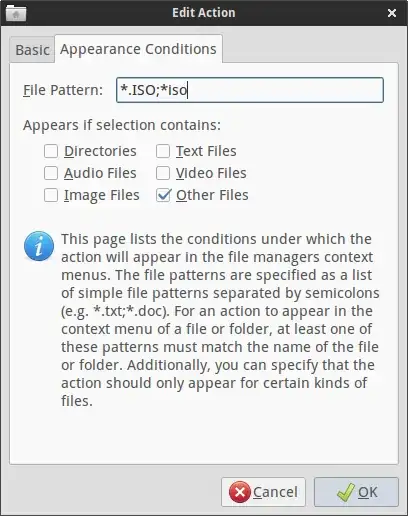
Task: Tick the Video Files checkbox
Action: tap(163, 173)
